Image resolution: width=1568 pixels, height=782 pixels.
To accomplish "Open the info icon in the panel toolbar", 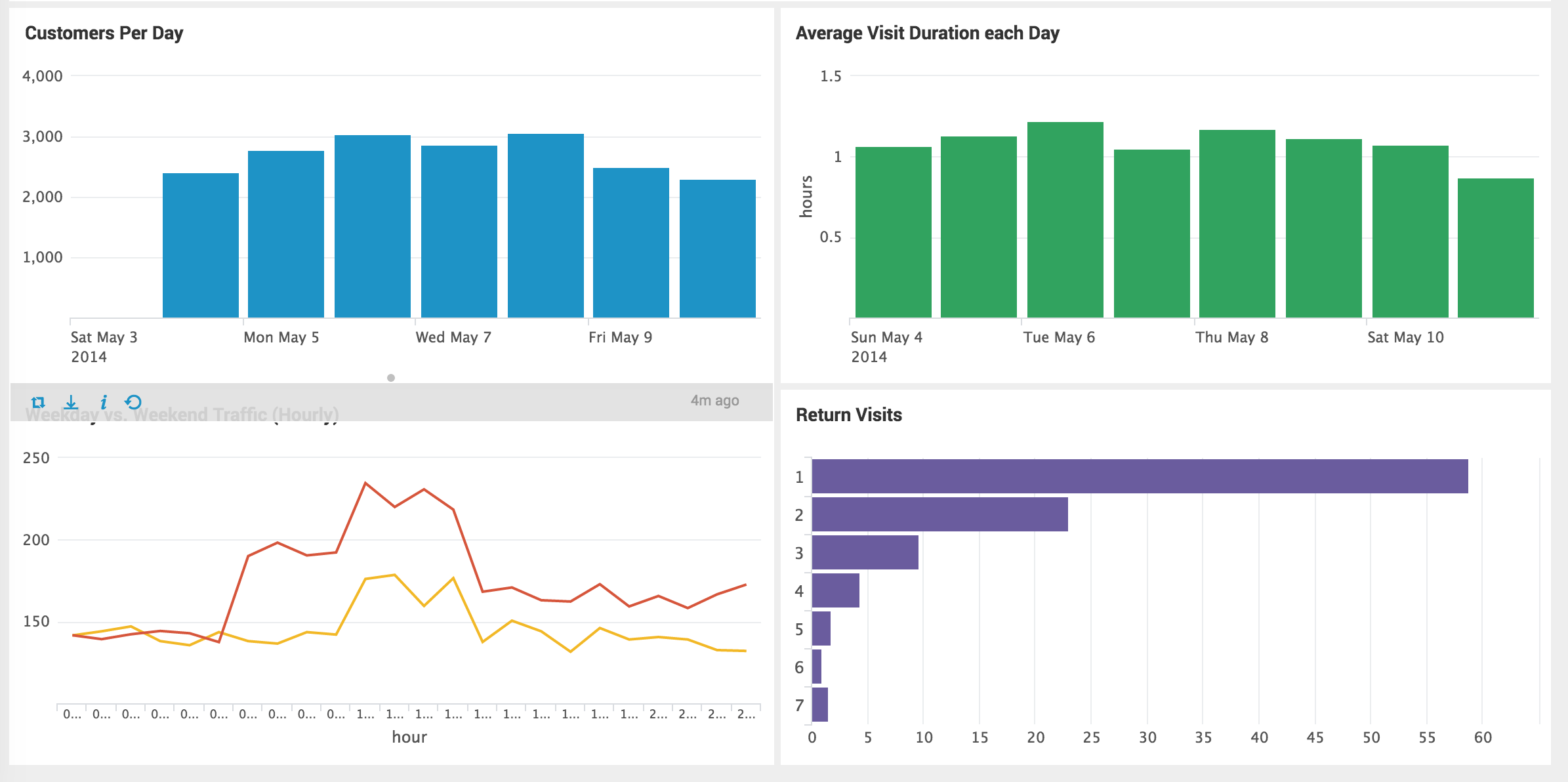I will 103,402.
